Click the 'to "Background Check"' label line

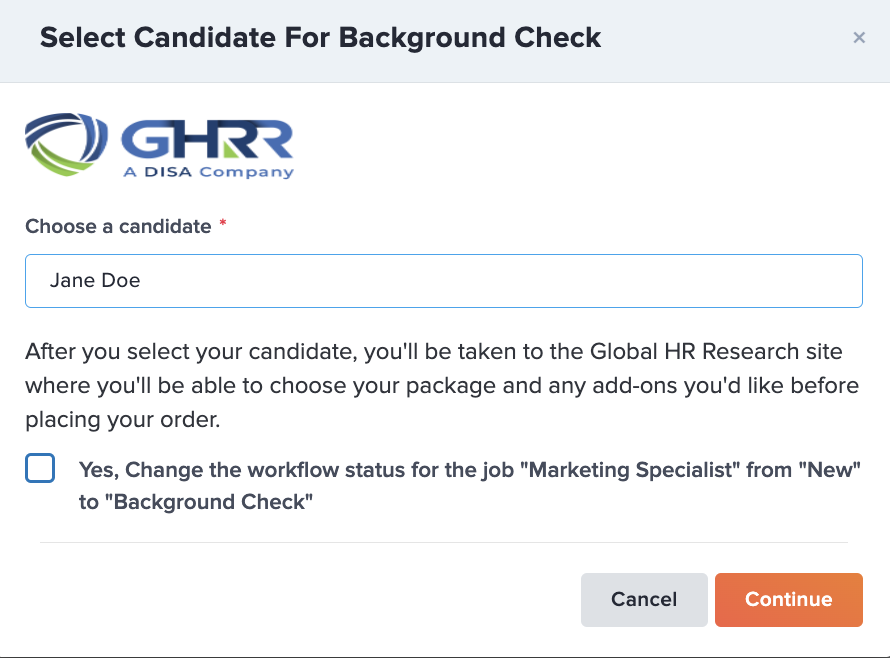[196, 502]
